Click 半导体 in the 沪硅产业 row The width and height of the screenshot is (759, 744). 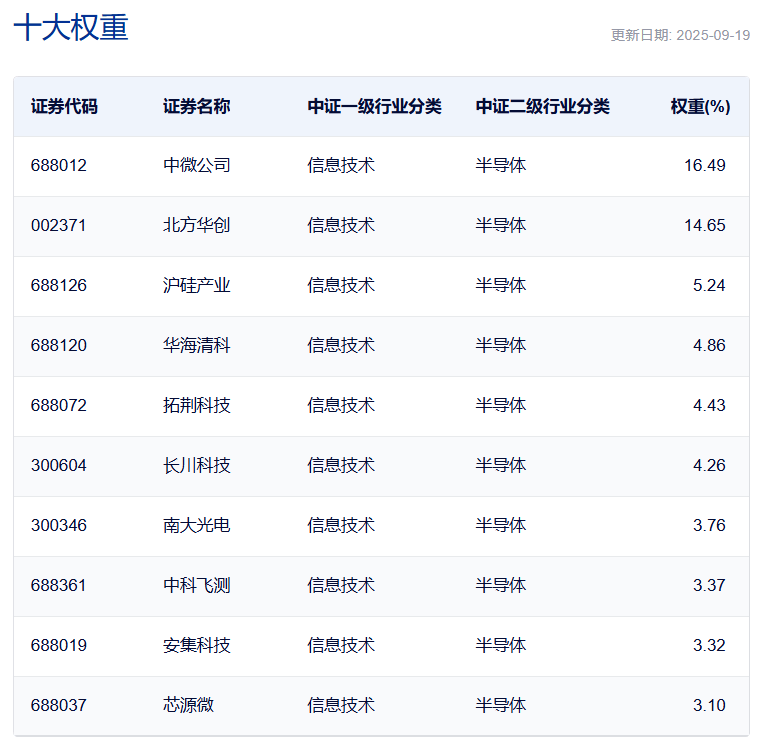[500, 286]
